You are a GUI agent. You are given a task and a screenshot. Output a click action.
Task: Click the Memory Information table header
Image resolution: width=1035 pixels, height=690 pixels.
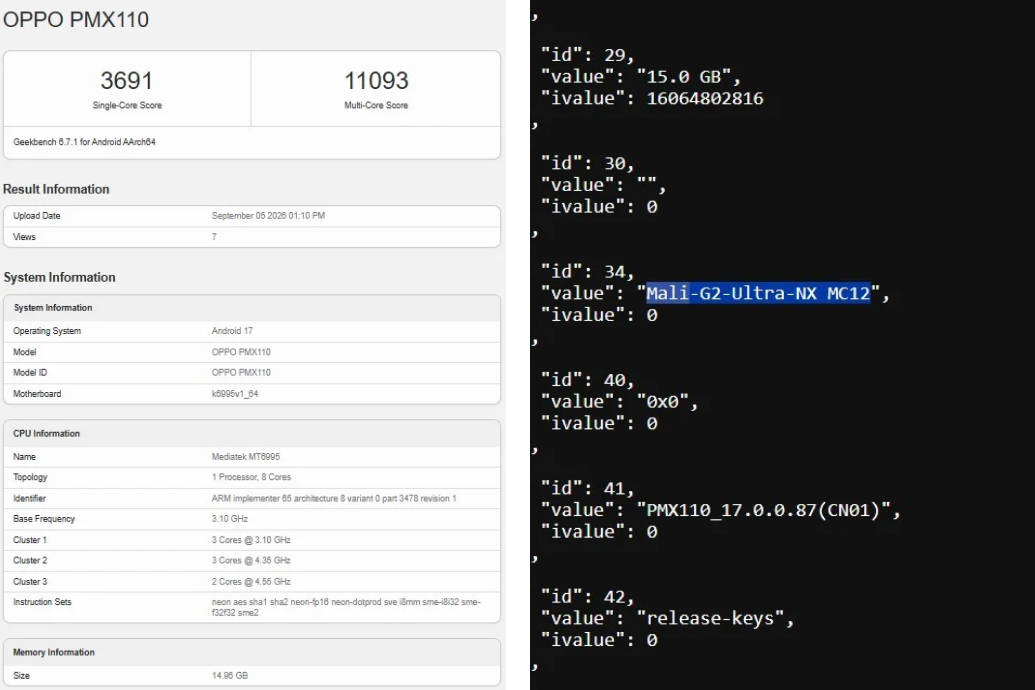[x=251, y=652]
